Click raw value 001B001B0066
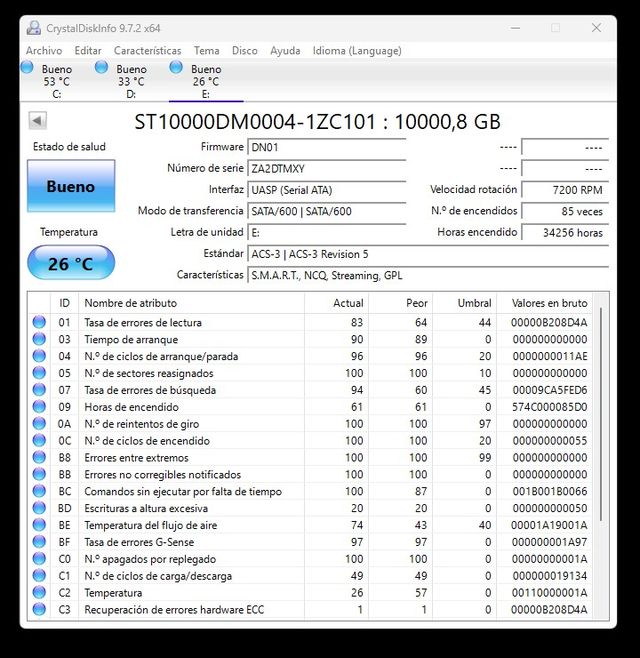The height and width of the screenshot is (658, 640). click(549, 491)
